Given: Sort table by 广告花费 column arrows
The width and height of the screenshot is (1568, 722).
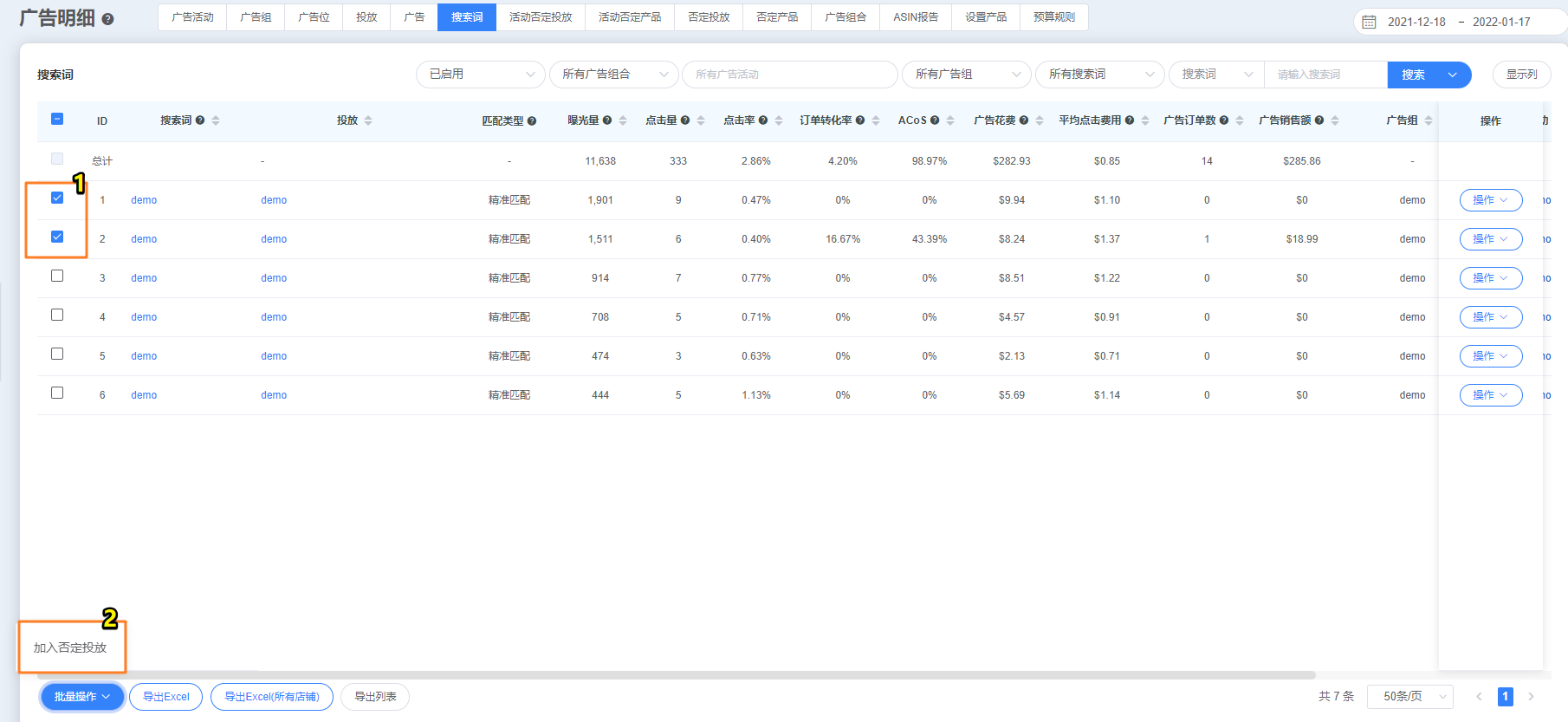Looking at the screenshot, I should pos(1040,120).
